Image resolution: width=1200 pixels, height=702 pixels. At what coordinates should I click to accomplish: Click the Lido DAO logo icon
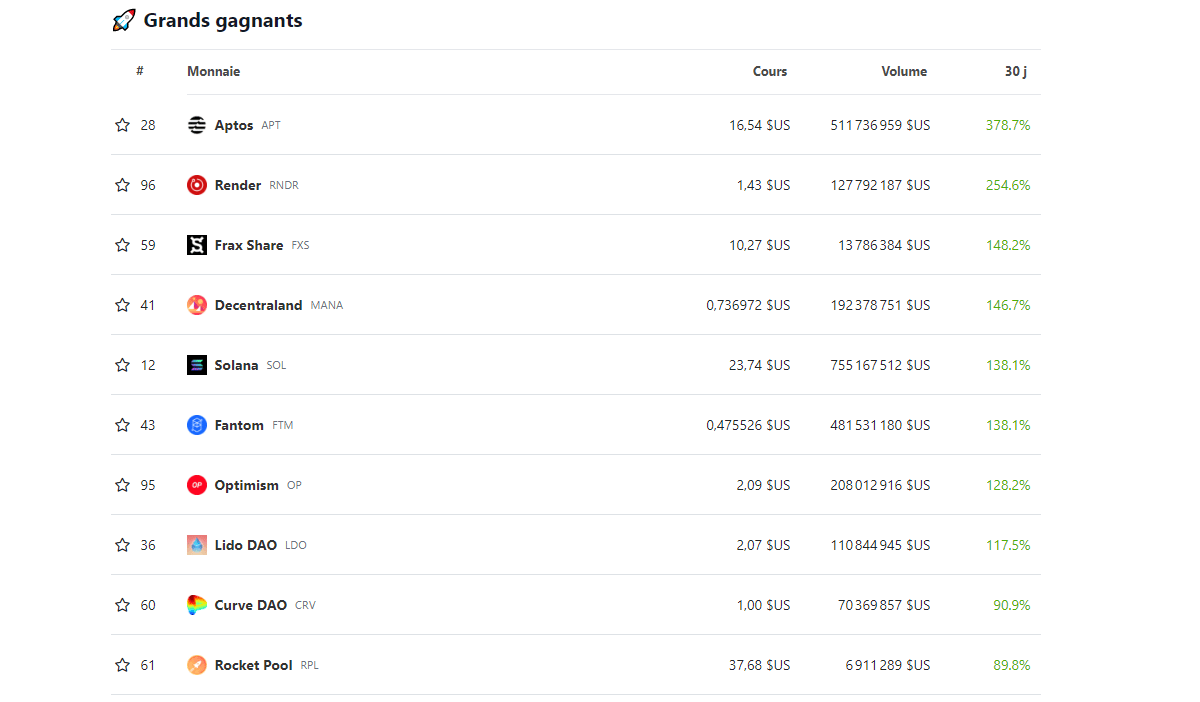[197, 545]
